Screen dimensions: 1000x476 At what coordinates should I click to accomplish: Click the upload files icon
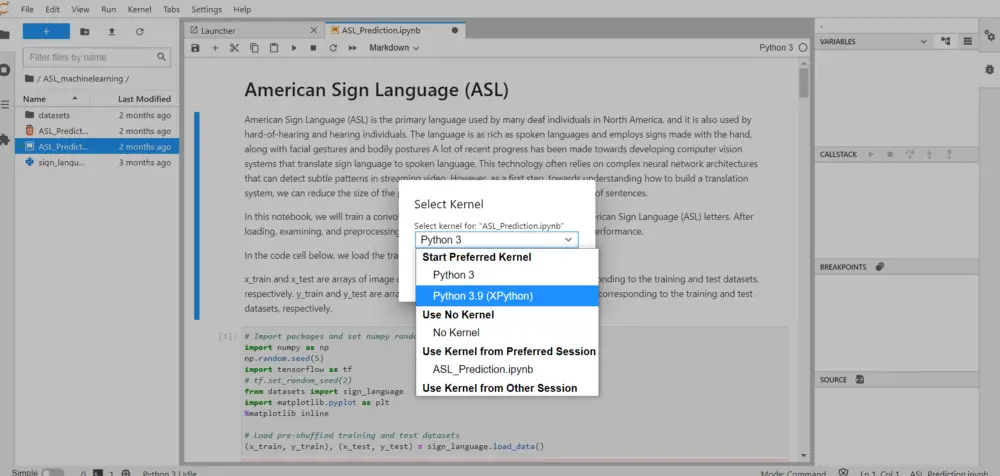click(112, 32)
